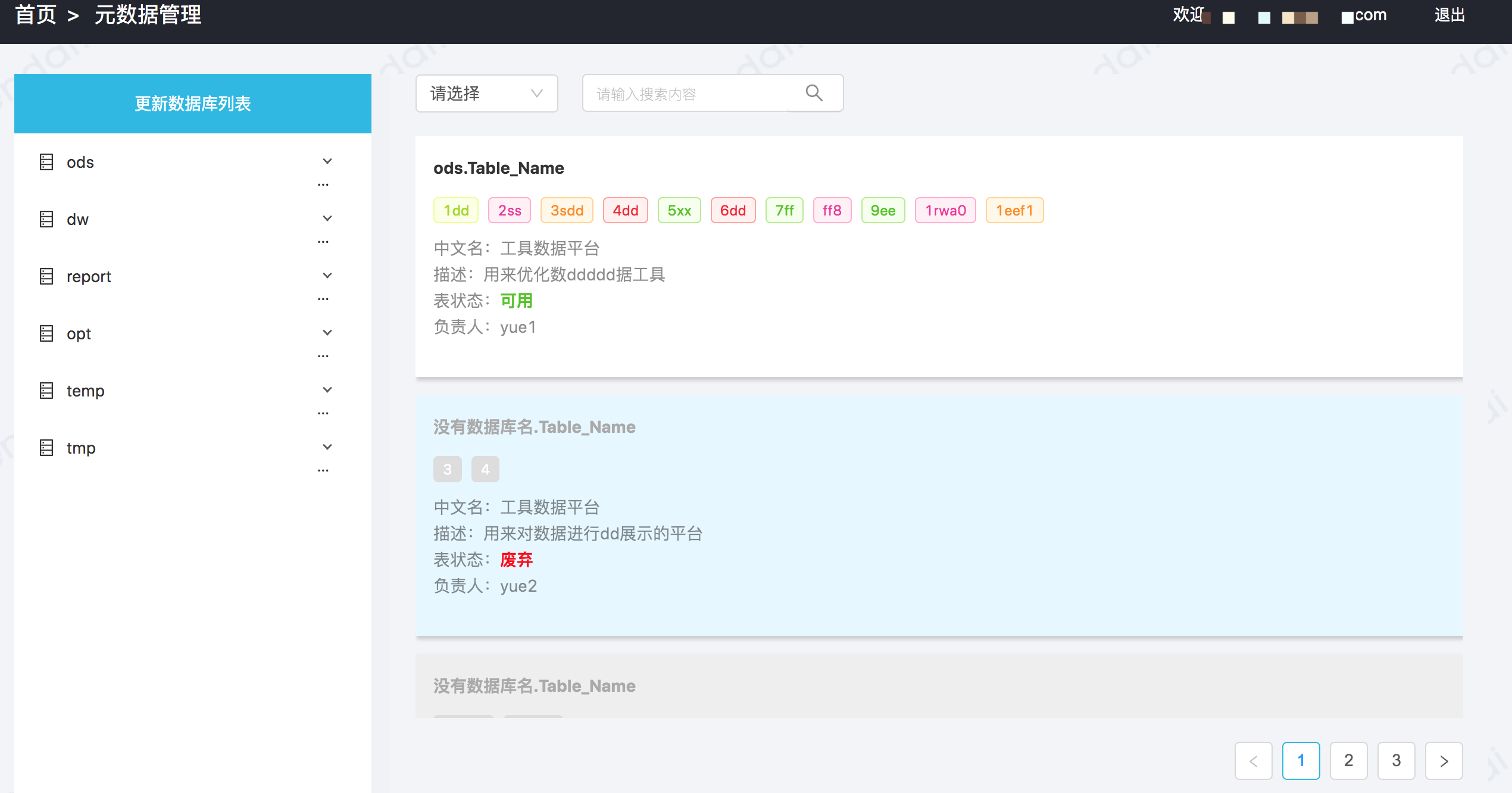Screen dimensions: 1512x793
Task: Go to 首页 in the breadcrumb
Action: pos(35,15)
